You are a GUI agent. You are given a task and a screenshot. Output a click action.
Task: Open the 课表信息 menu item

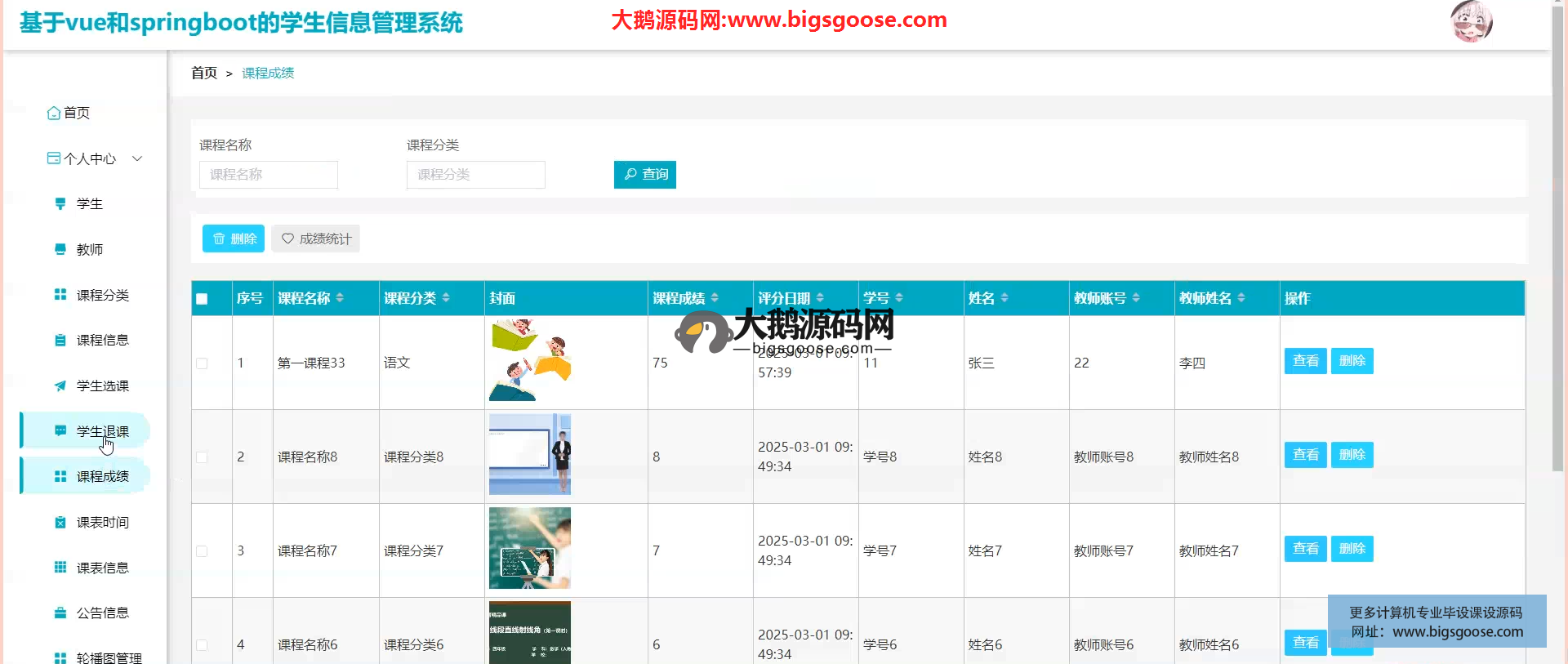(x=102, y=568)
